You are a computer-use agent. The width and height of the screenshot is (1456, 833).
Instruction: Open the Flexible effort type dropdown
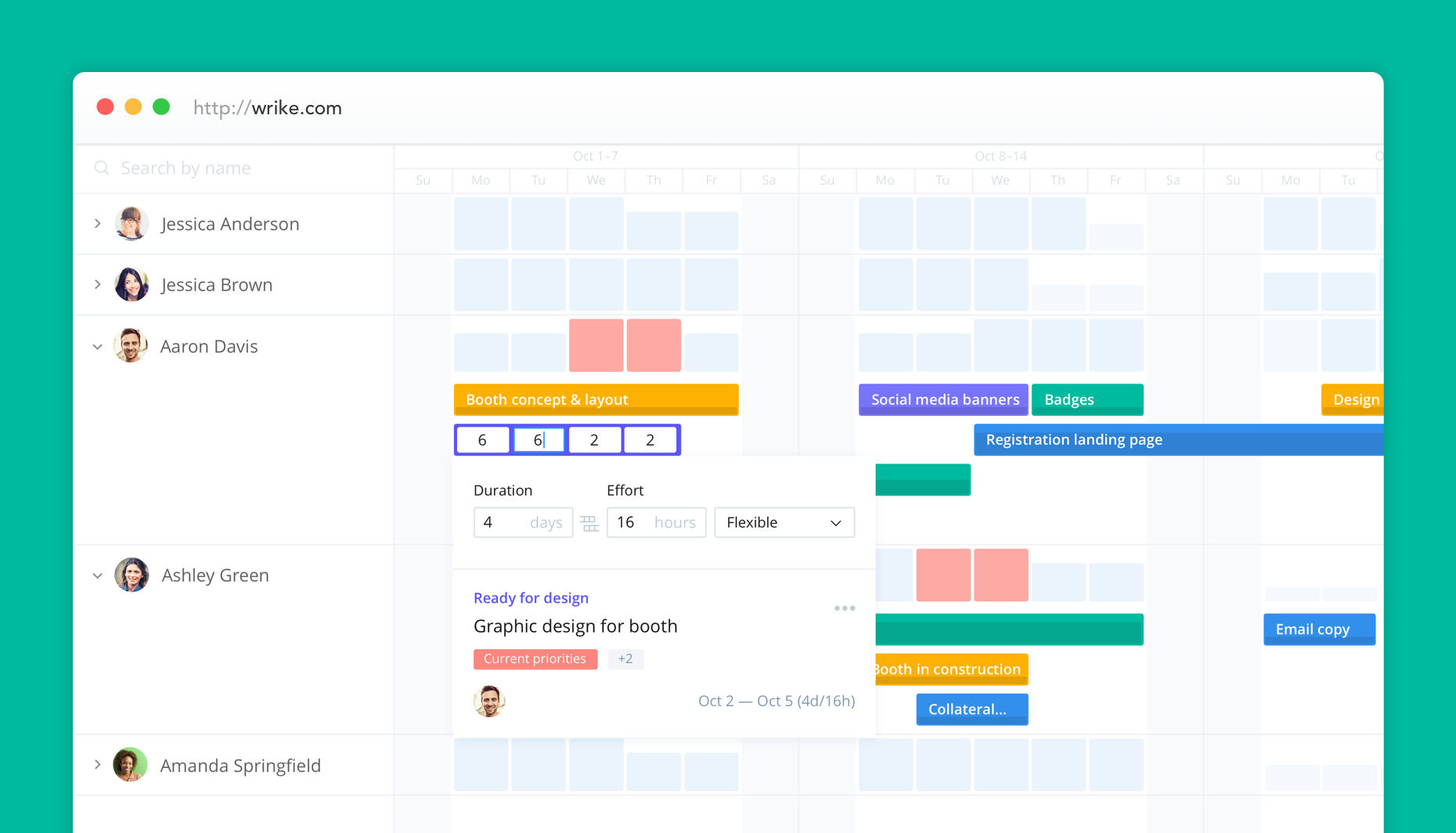(784, 522)
